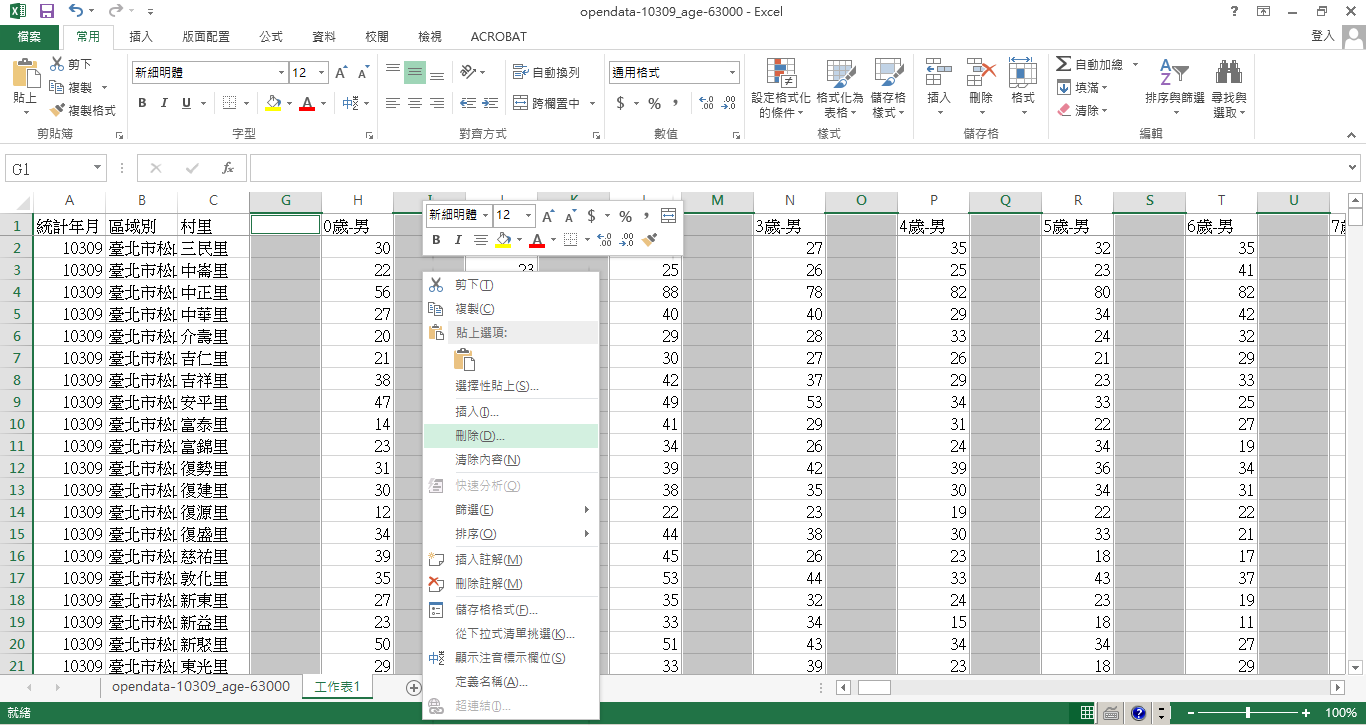
Task: Switch to the Insert ribbon tab
Action: click(x=141, y=37)
